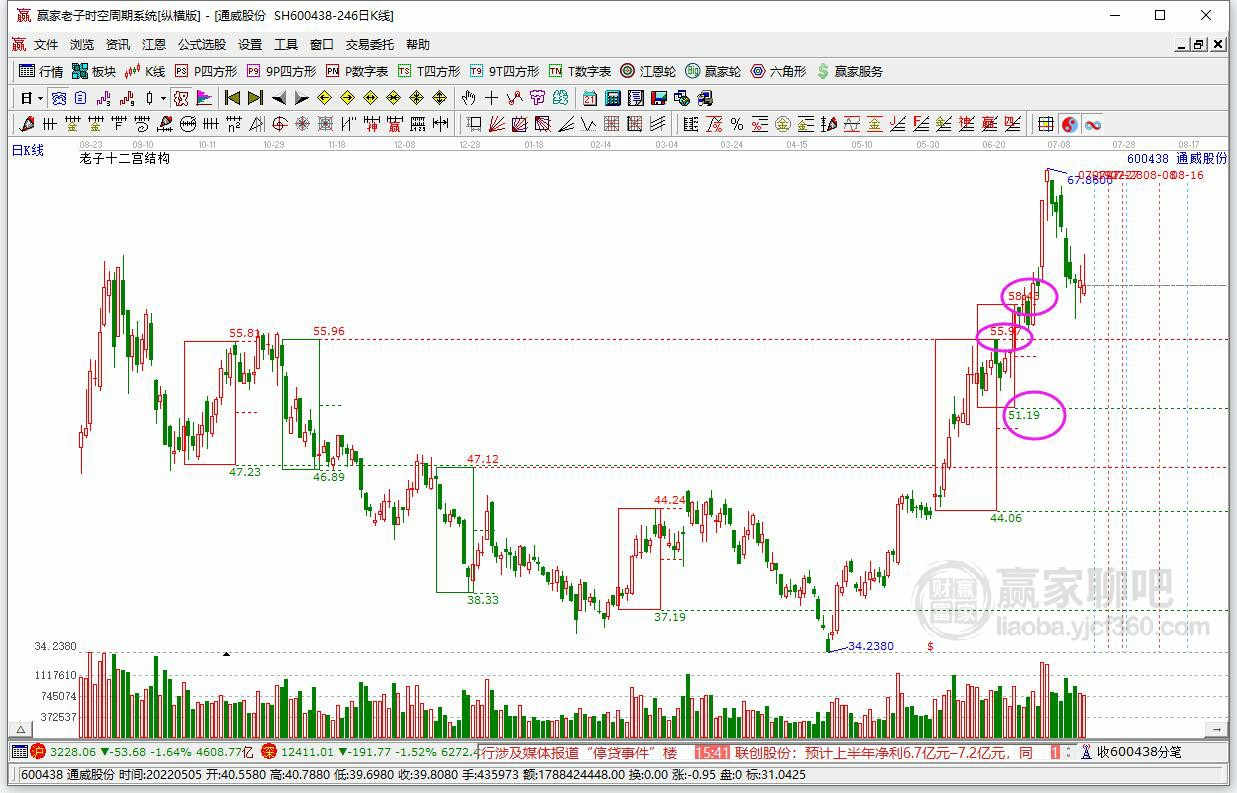Switch to K线 chart view
This screenshot has width=1237, height=793.
(x=144, y=71)
